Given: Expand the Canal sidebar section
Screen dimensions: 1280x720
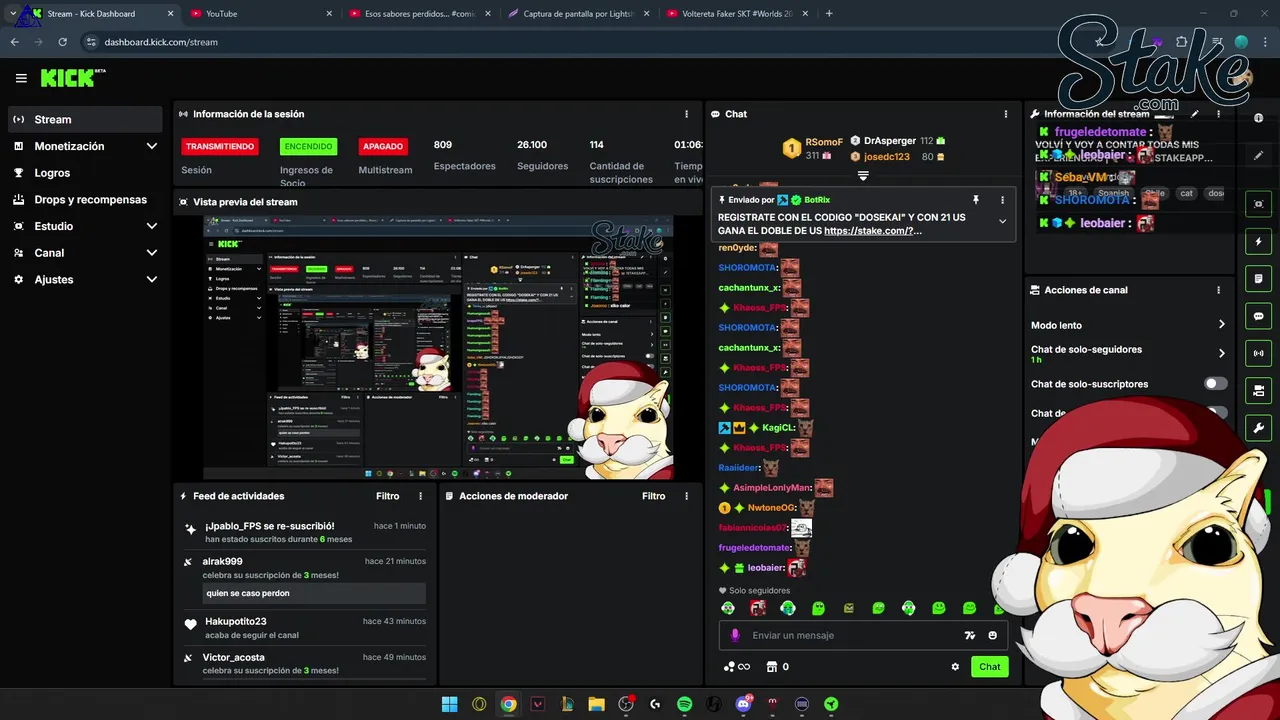Looking at the screenshot, I should click(85, 253).
